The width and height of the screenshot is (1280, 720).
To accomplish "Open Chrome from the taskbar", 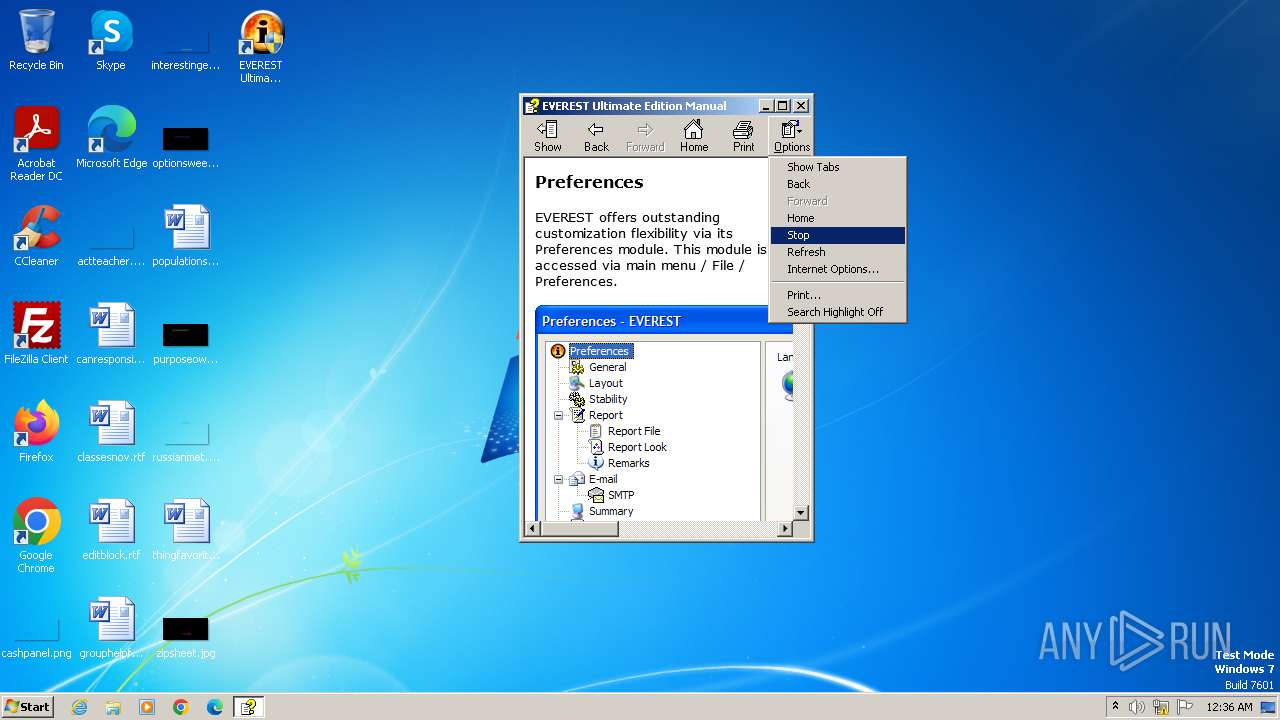I will click(x=181, y=707).
